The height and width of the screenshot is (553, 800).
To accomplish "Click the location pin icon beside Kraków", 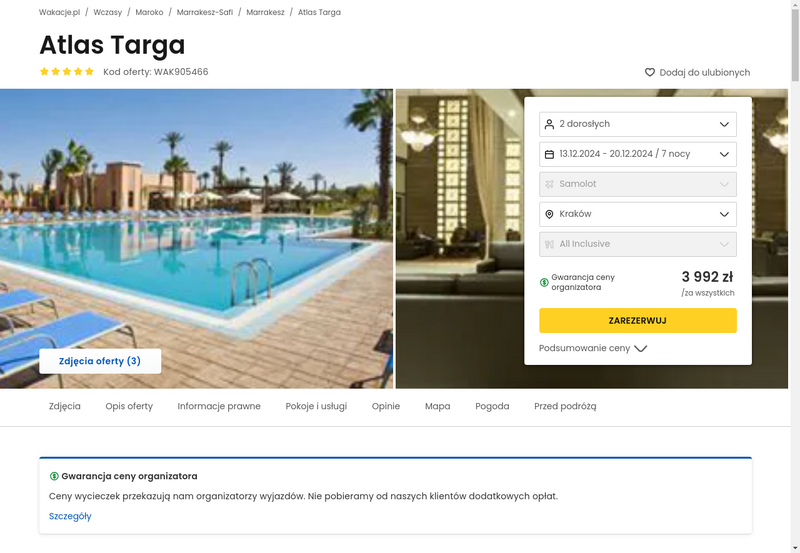I will (549, 214).
